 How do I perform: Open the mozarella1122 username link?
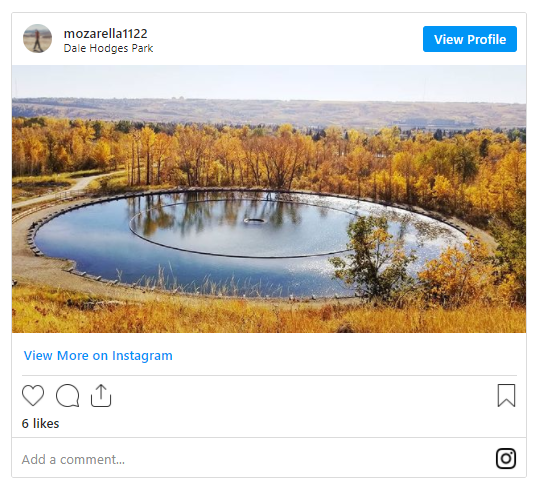click(x=106, y=33)
